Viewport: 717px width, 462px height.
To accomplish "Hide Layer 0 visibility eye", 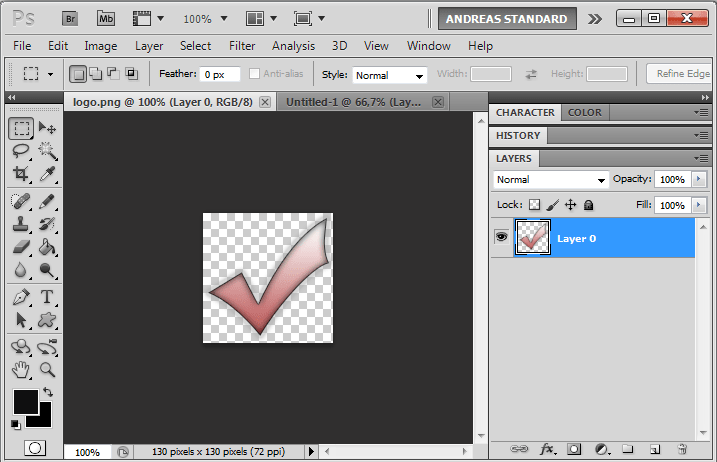I will point(502,237).
